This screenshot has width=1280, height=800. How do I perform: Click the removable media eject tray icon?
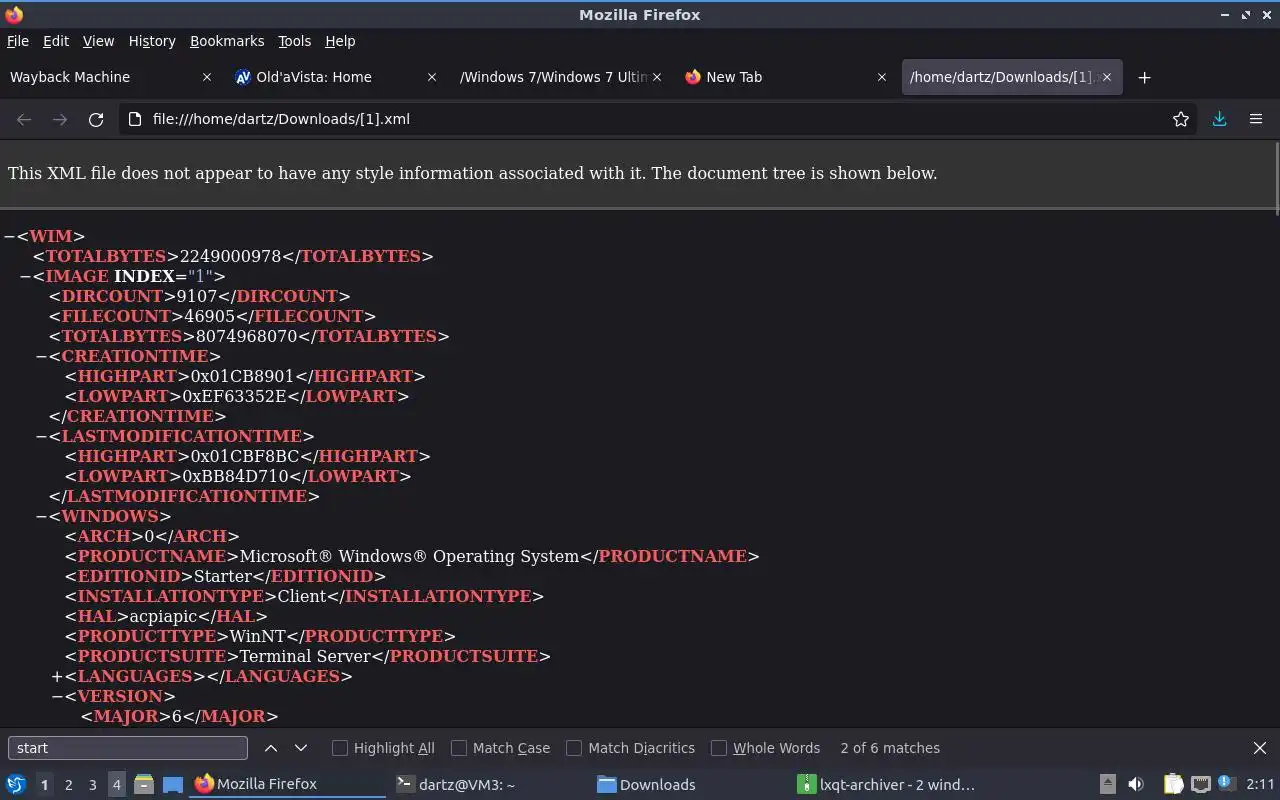1107,785
